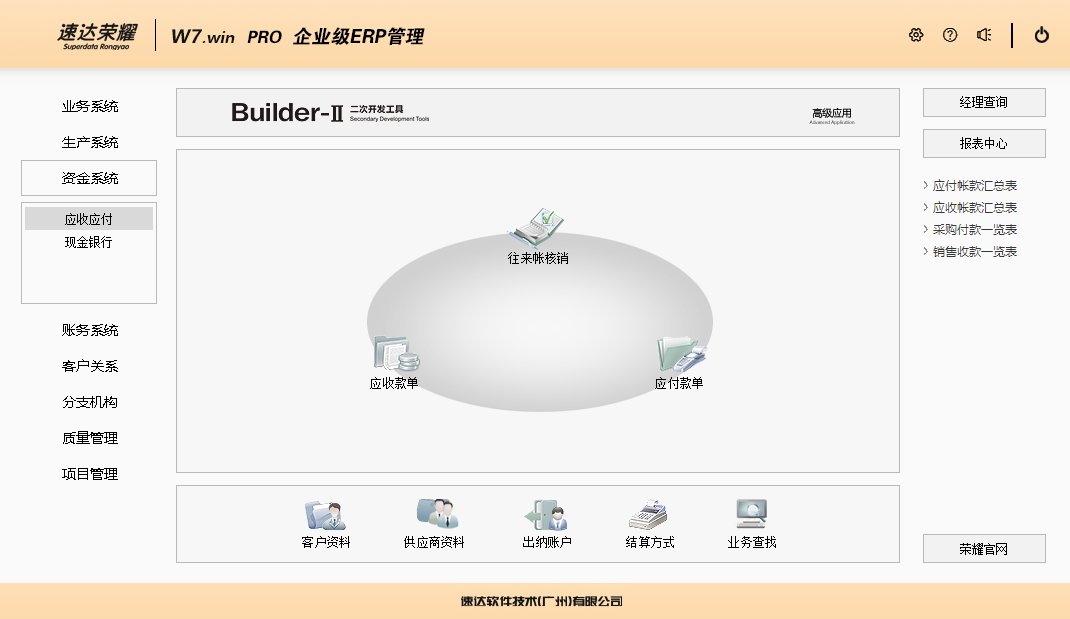Screen dimensions: 1070x619
Task: Toggle the speaker sound icon
Action: click(x=984, y=35)
